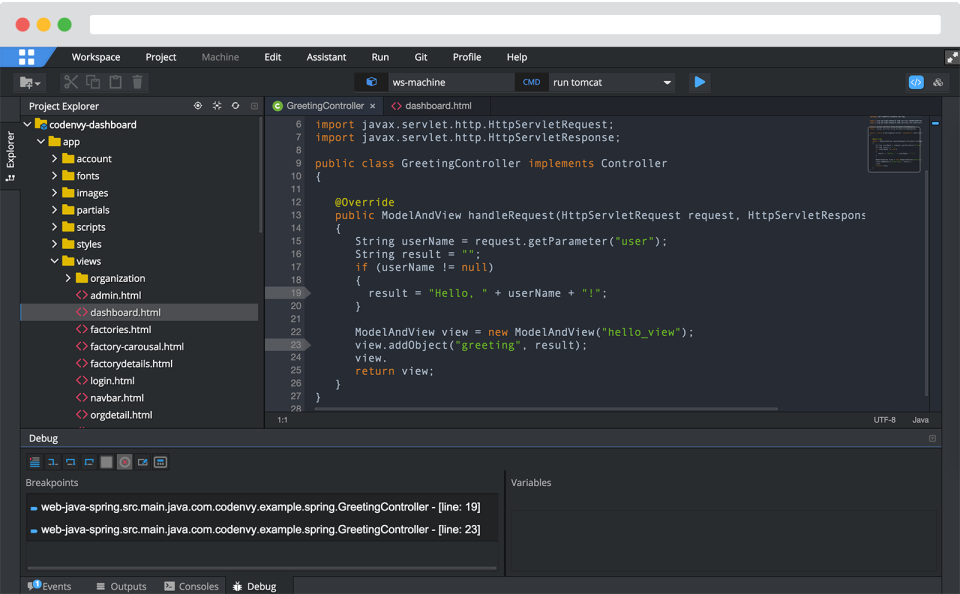Remove all breakpoints with red X icon
This screenshot has width=960, height=594.
(124, 462)
